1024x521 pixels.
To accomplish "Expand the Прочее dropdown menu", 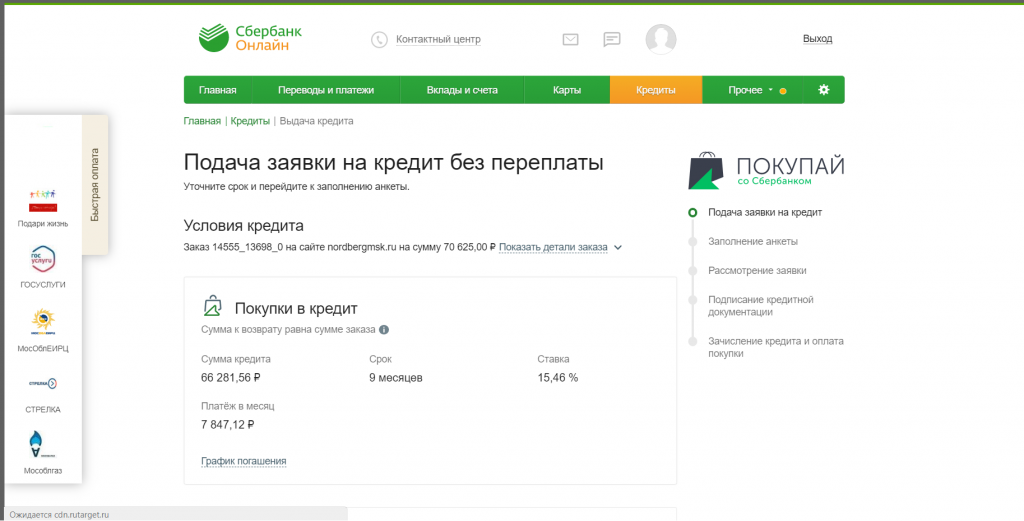I will coord(752,90).
